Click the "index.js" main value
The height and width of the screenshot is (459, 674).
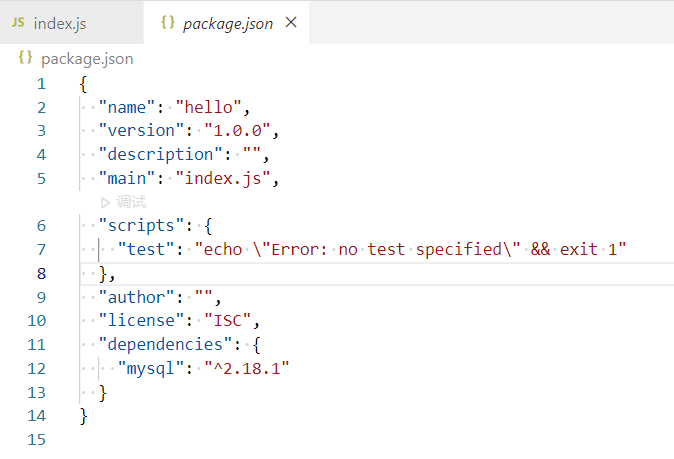click(223, 179)
